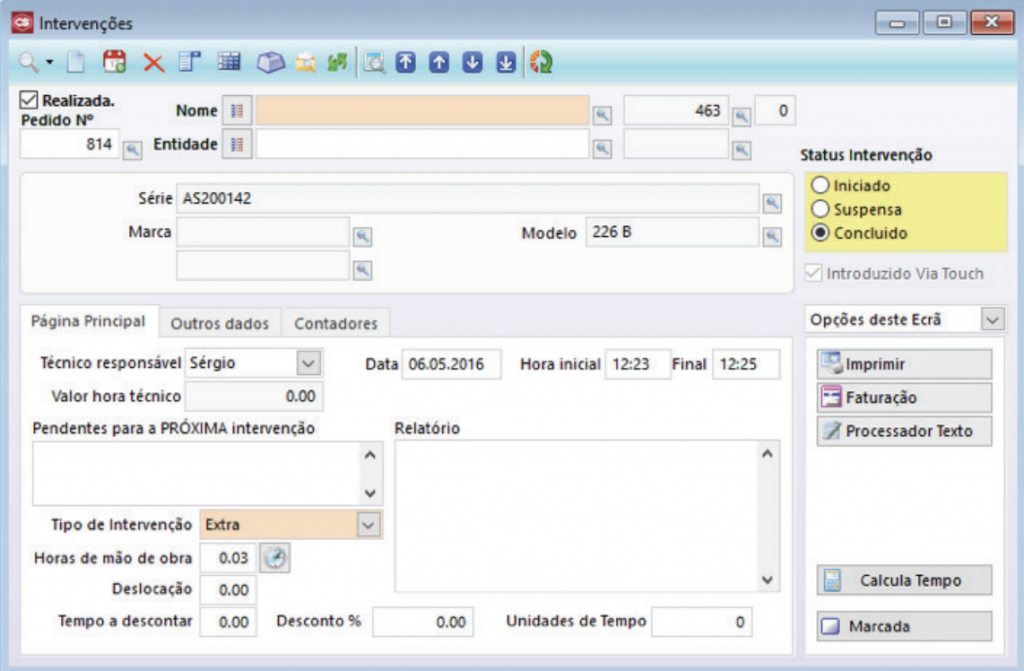Toggle the Realizada checkbox

[x=29, y=100]
